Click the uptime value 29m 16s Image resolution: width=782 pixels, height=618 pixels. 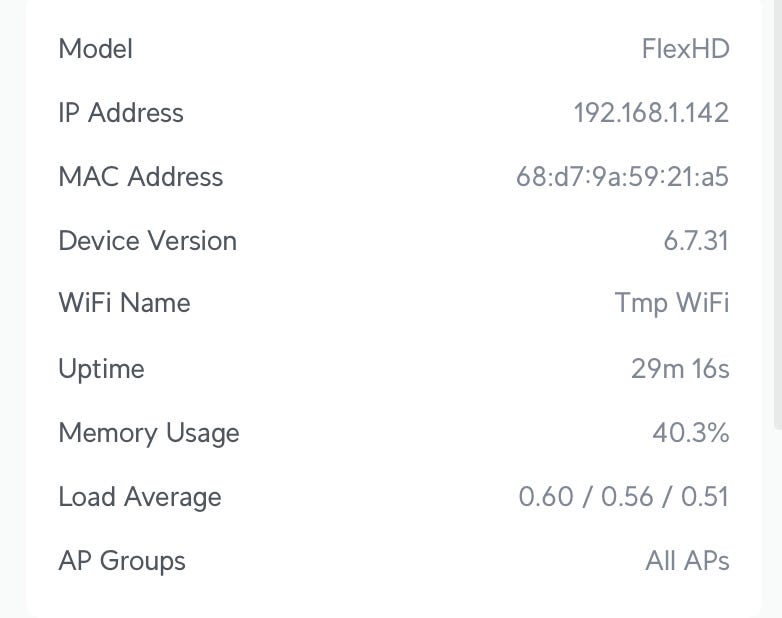[680, 369]
